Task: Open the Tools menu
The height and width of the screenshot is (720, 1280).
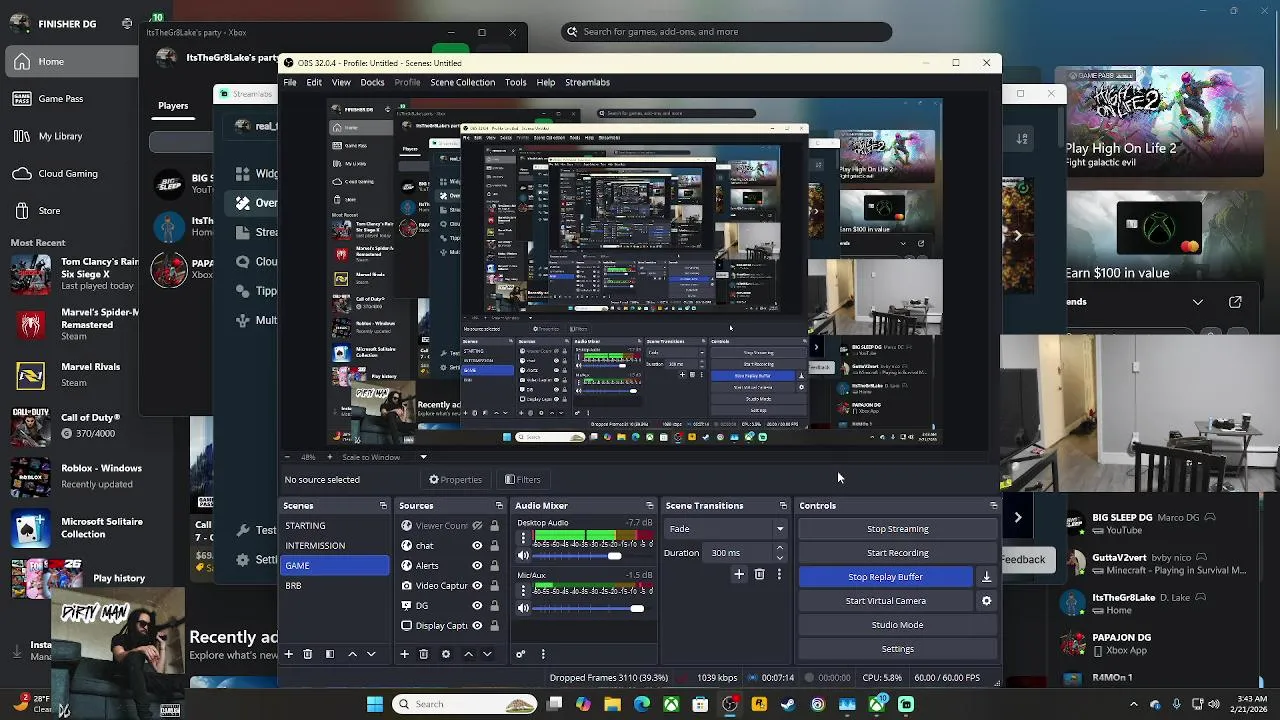Action: [516, 83]
